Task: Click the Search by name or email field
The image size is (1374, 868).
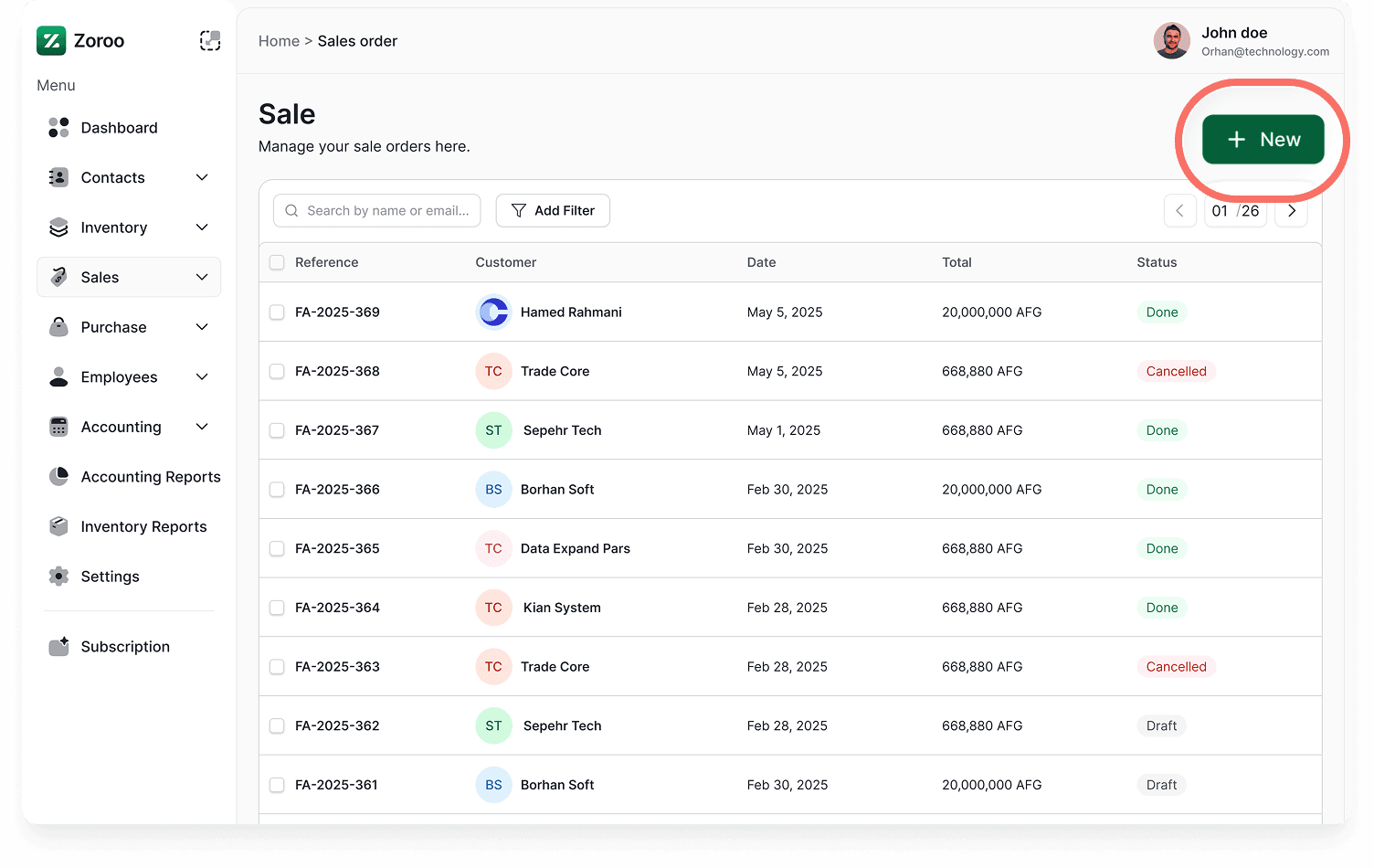Action: tap(376, 210)
